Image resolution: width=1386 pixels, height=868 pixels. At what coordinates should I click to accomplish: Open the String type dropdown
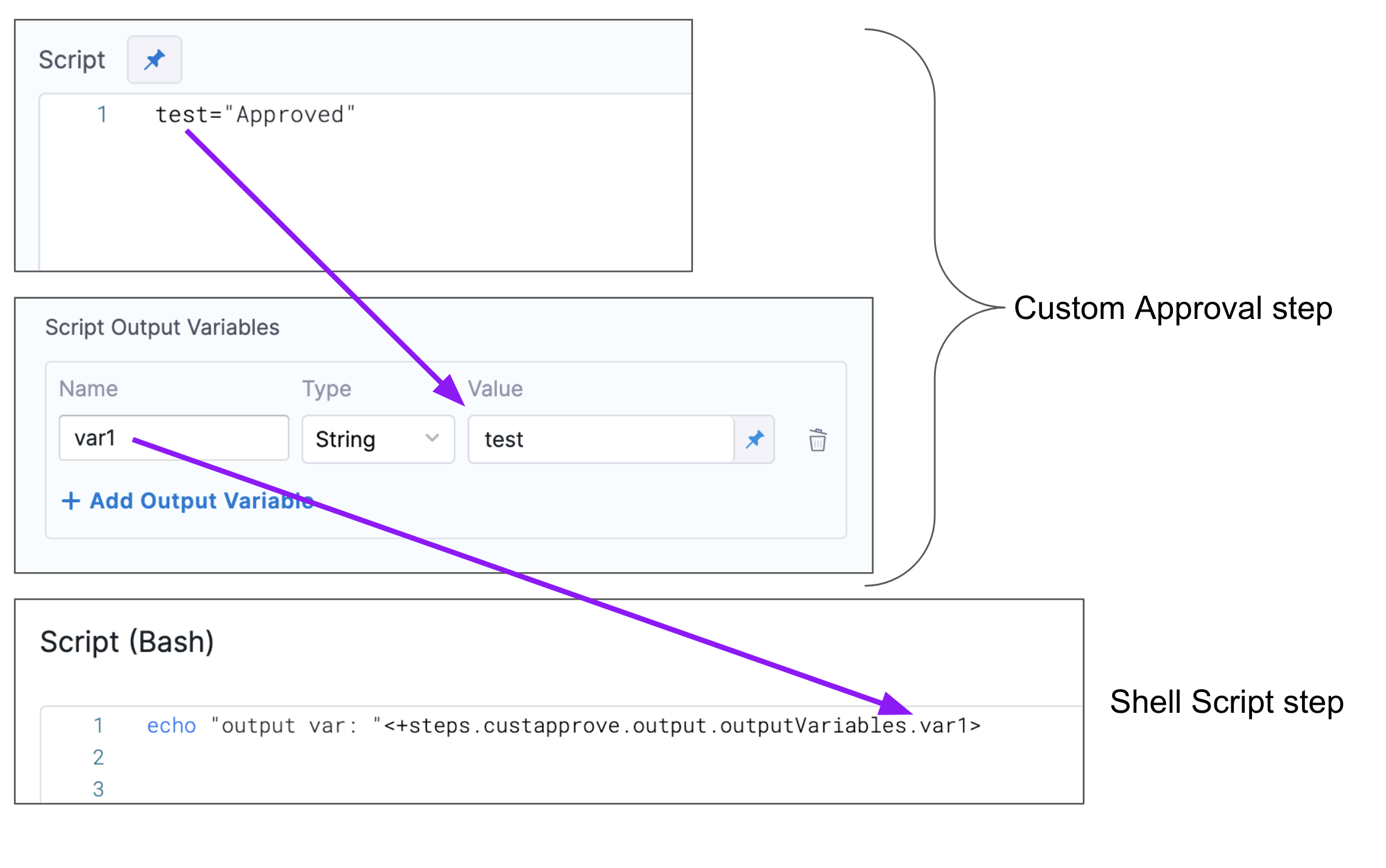coord(378,439)
